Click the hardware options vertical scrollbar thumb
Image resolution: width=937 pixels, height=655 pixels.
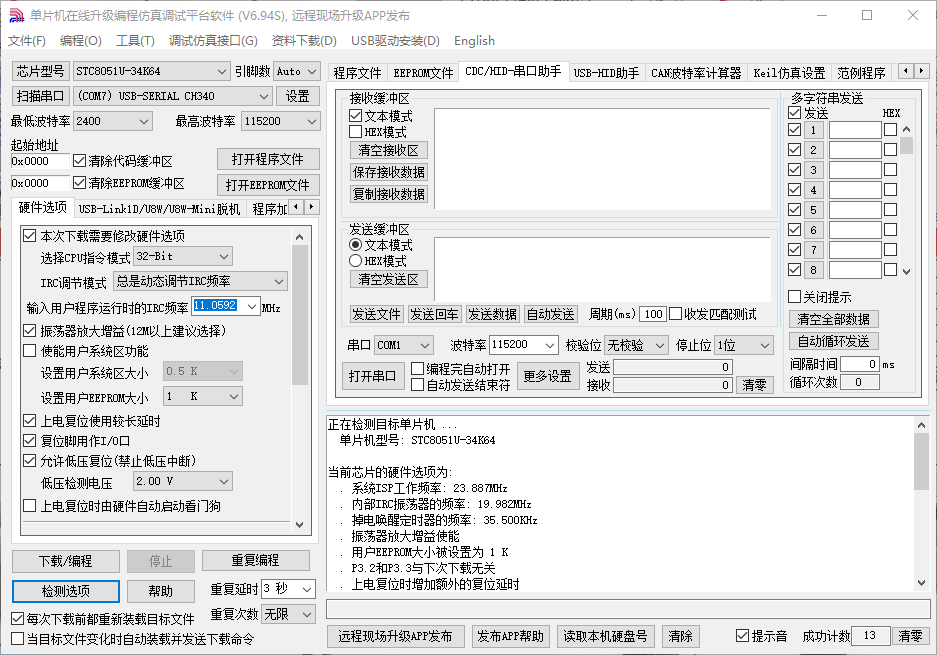(299, 315)
